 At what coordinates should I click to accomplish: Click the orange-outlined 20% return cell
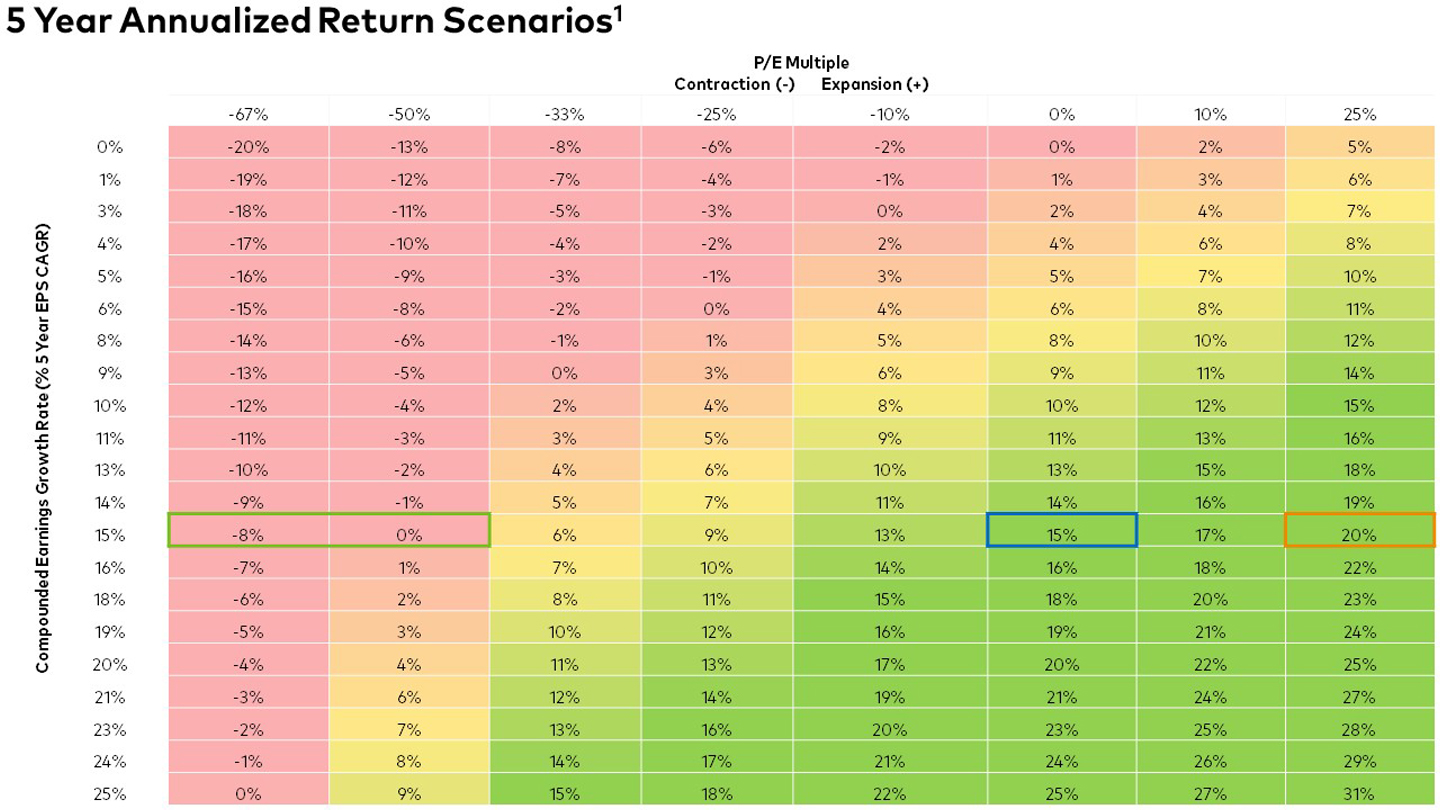click(1360, 535)
